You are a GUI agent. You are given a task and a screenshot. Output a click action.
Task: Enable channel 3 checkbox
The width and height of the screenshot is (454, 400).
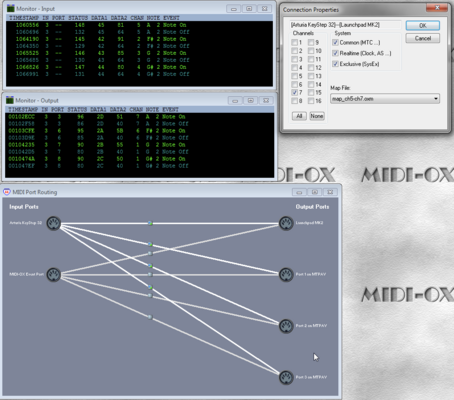point(294,59)
